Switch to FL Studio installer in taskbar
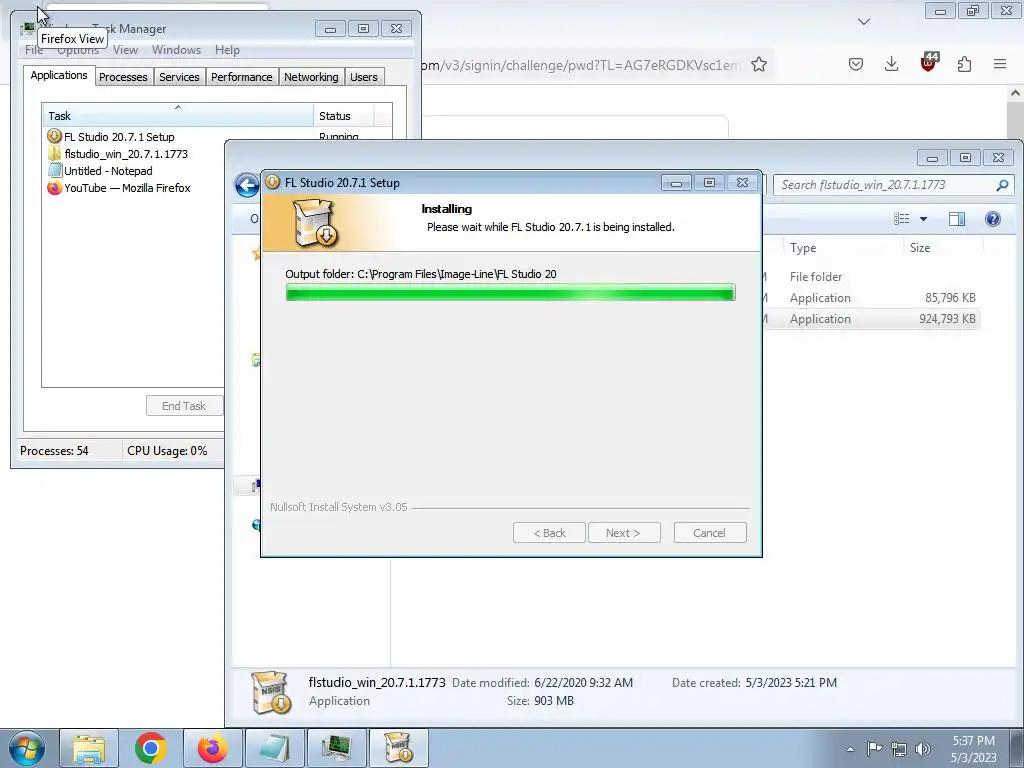The width and height of the screenshot is (1024, 768). [399, 748]
